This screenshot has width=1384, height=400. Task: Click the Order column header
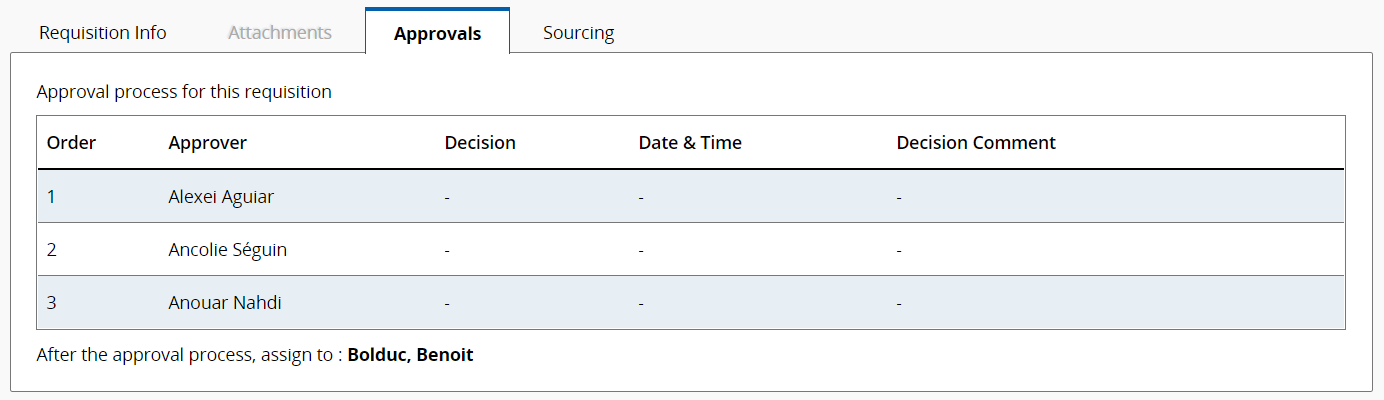coord(71,142)
